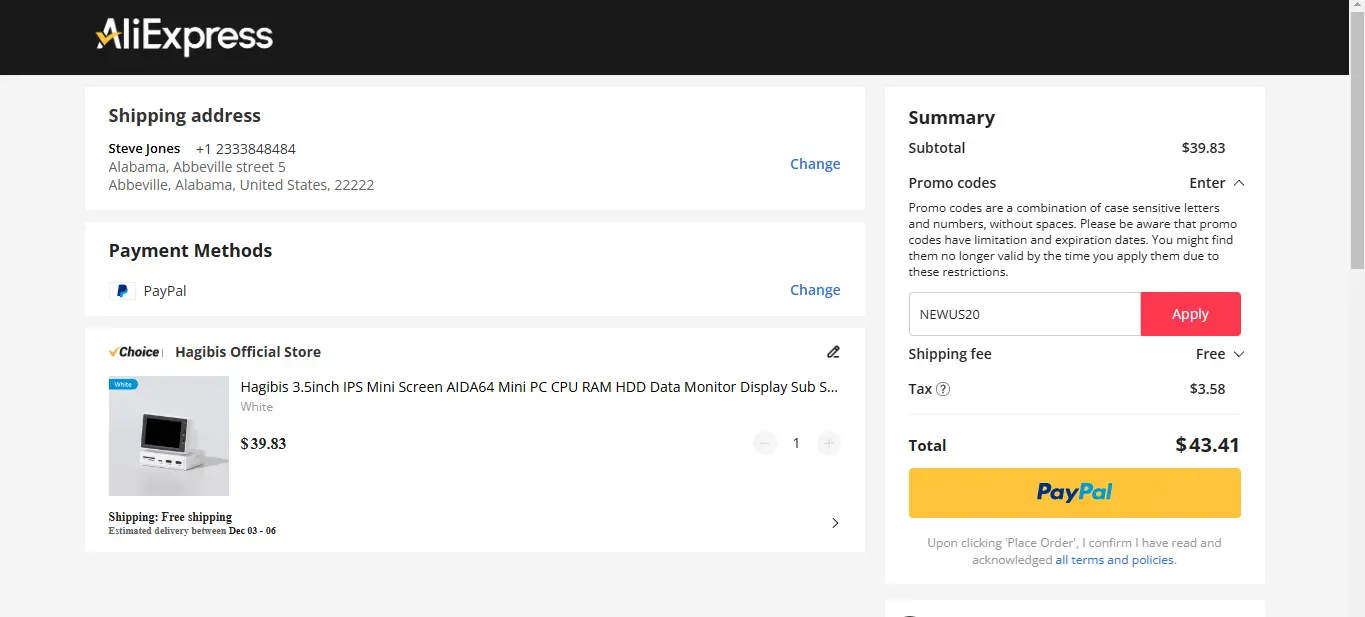Click the PayPal payment method icon
Screen dimensions: 1365x617
122,291
